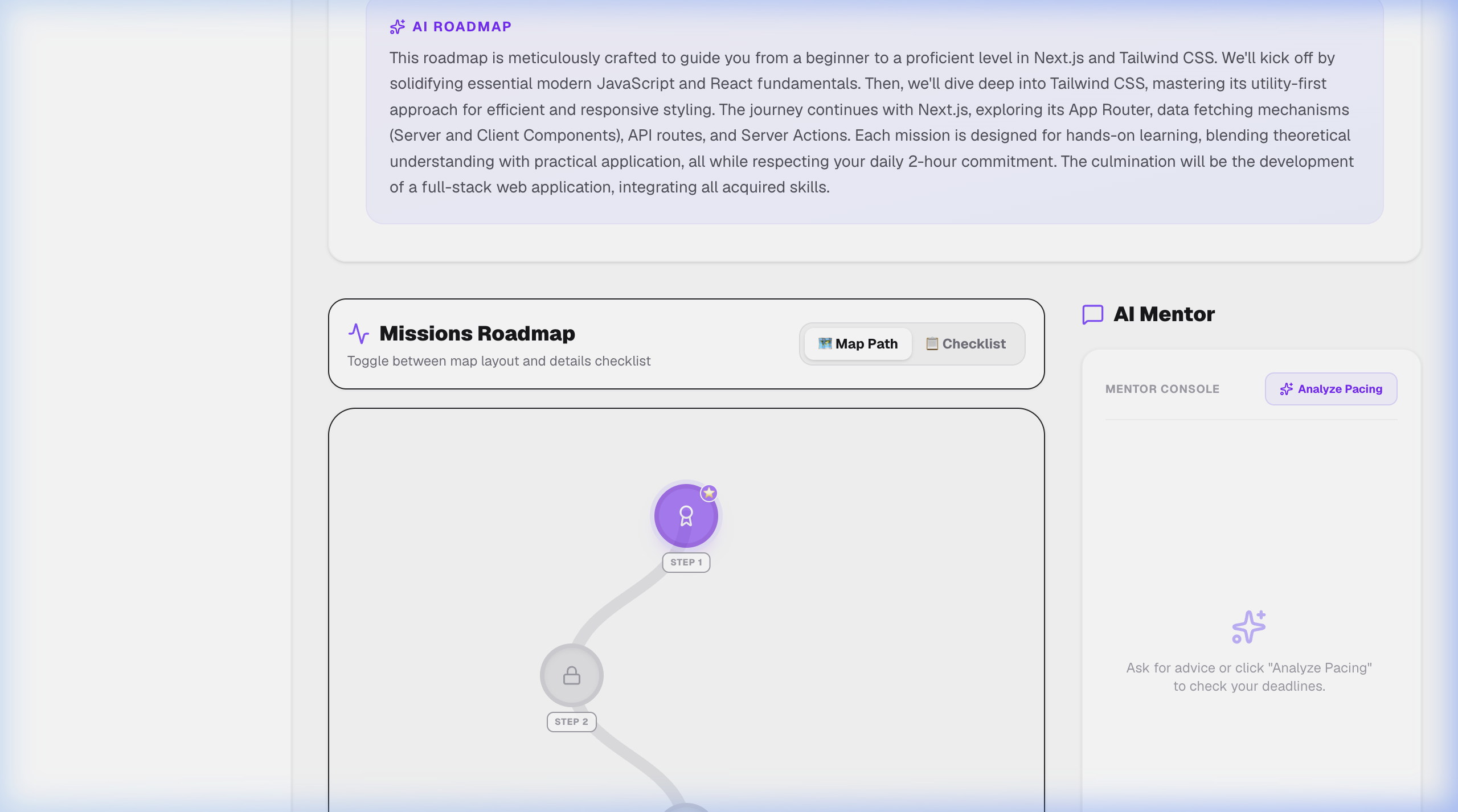Run Analyze Pacing in the Mentor Console
The width and height of the screenshot is (1458, 812).
click(1331, 389)
